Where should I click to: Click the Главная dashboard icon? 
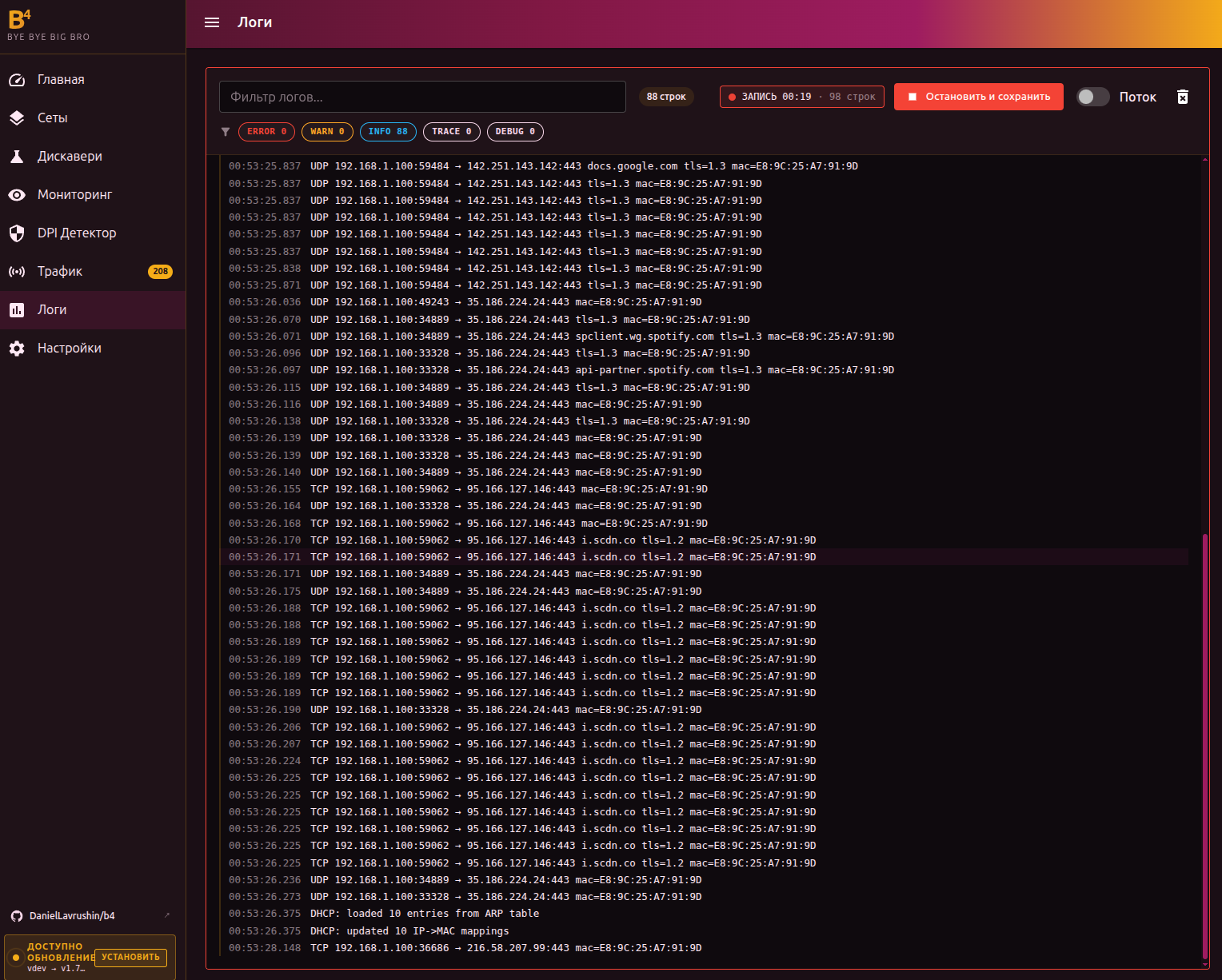17,80
